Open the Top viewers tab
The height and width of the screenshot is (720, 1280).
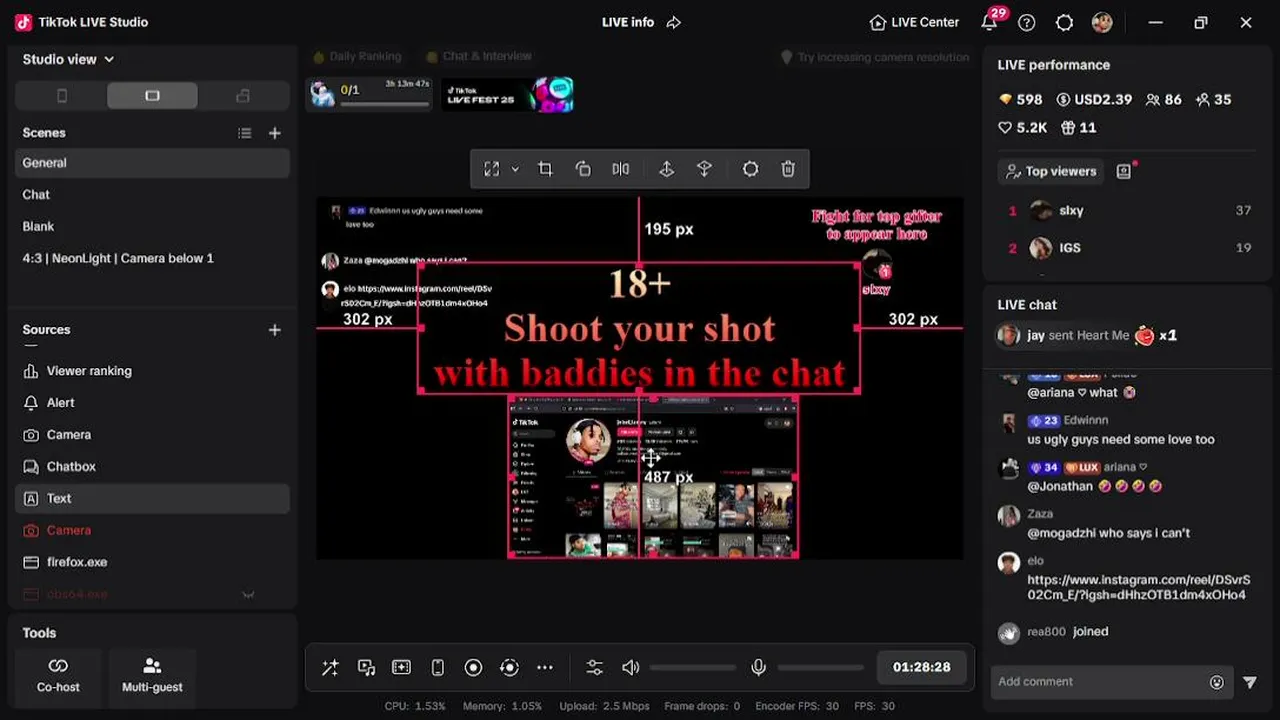(1050, 171)
